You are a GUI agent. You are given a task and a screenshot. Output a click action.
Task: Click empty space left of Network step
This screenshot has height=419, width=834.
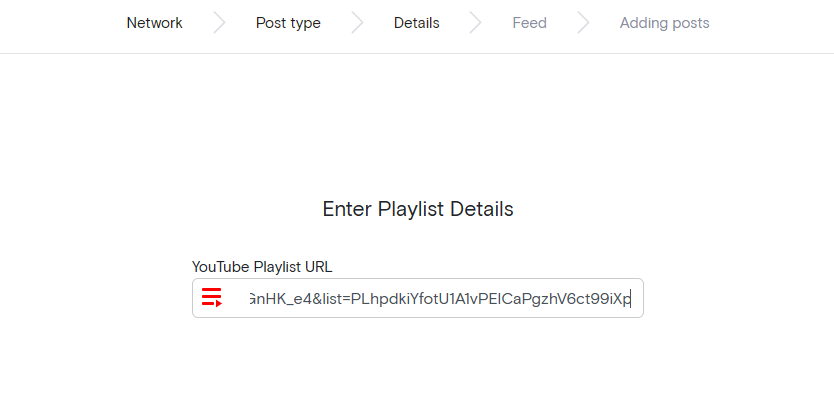(x=60, y=23)
